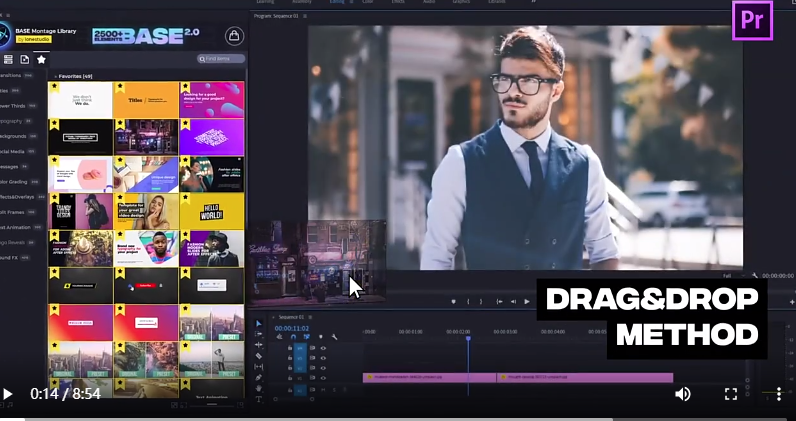Toggle the magnet Snap in Timeline button
Viewport: 796px width, 421px height.
pyautogui.click(x=293, y=337)
